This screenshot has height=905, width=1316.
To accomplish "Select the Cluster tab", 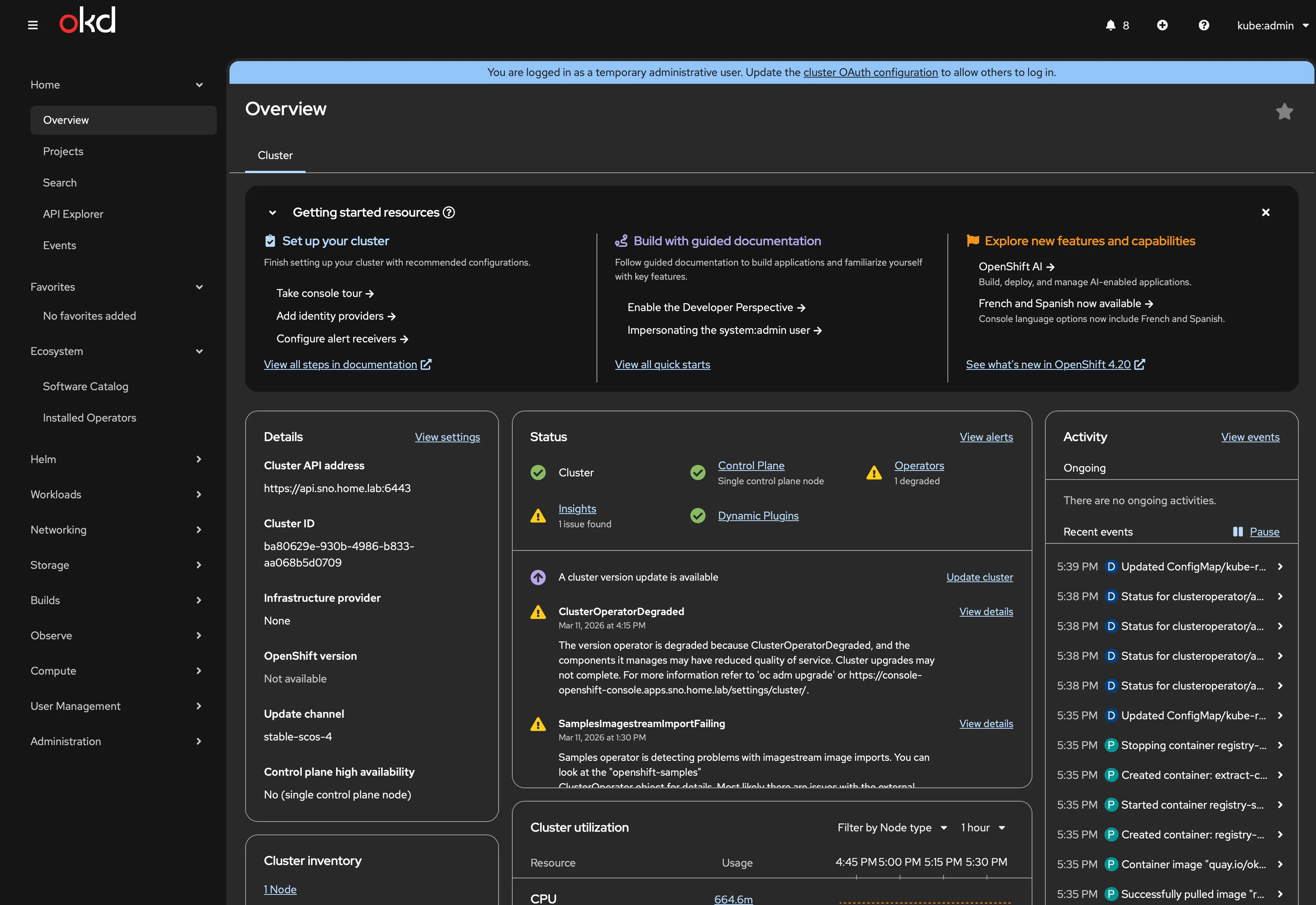I will click(x=275, y=156).
